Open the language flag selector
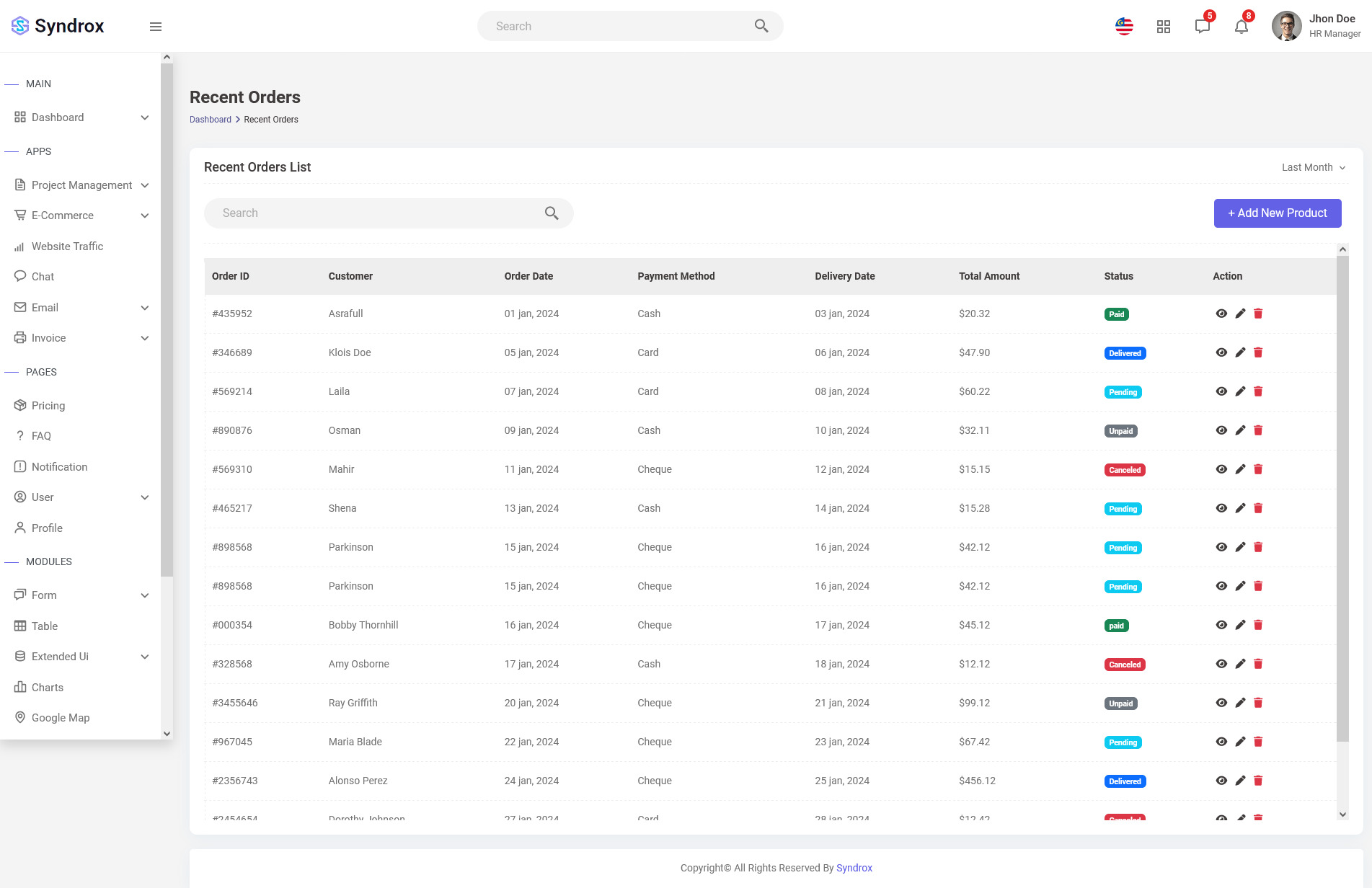The image size is (1372, 888). coord(1124,27)
